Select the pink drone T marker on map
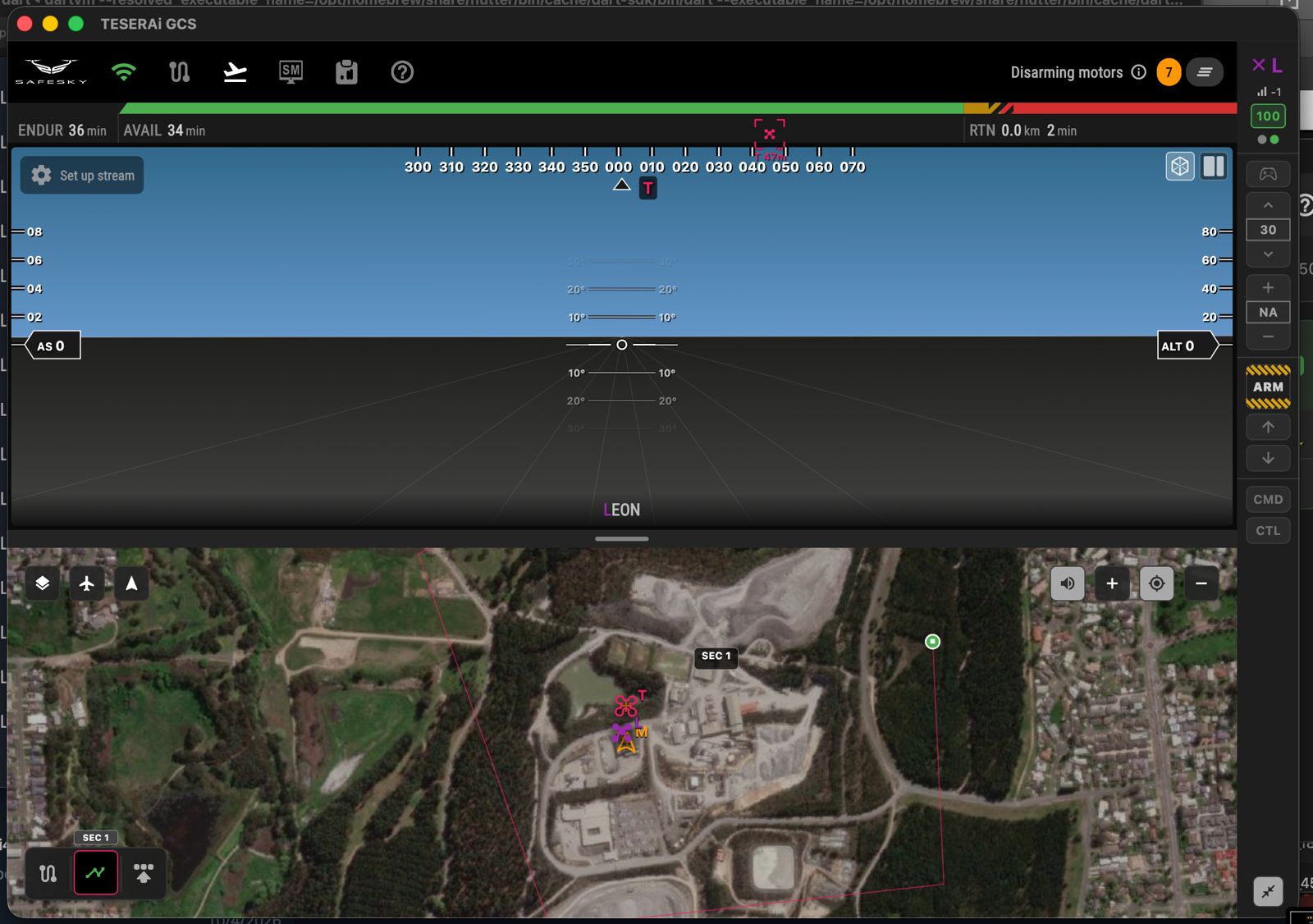Screen dimensions: 1313x924 pos(627,705)
